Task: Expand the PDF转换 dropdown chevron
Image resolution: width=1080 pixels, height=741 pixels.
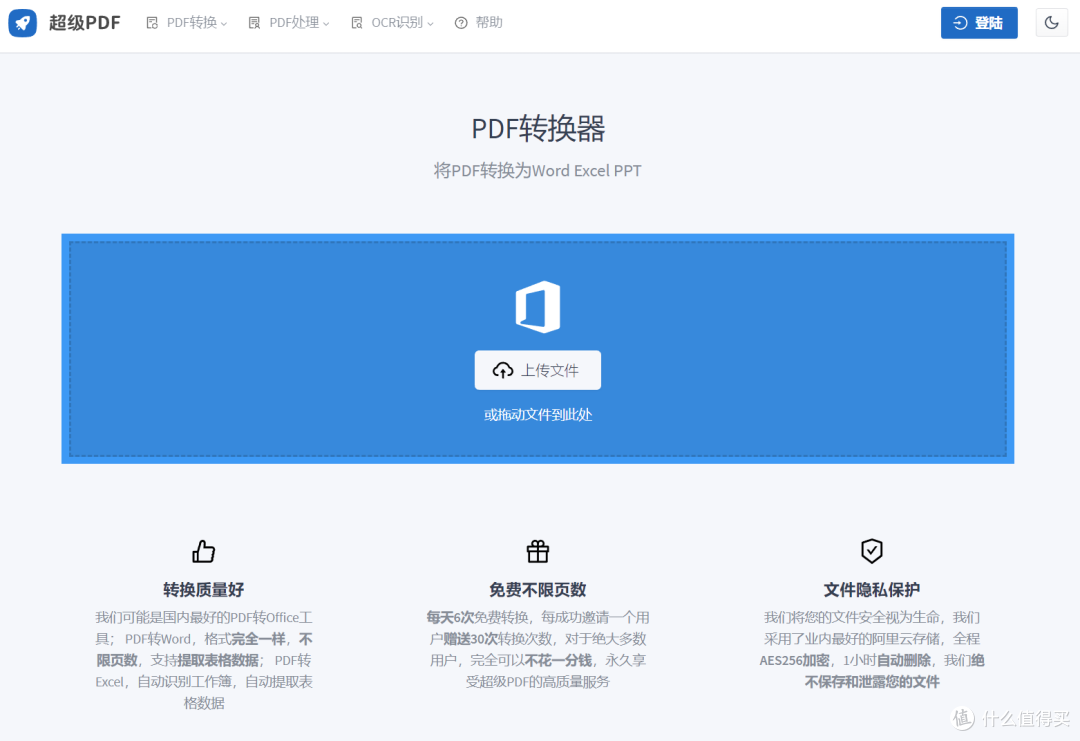Action: [224, 24]
